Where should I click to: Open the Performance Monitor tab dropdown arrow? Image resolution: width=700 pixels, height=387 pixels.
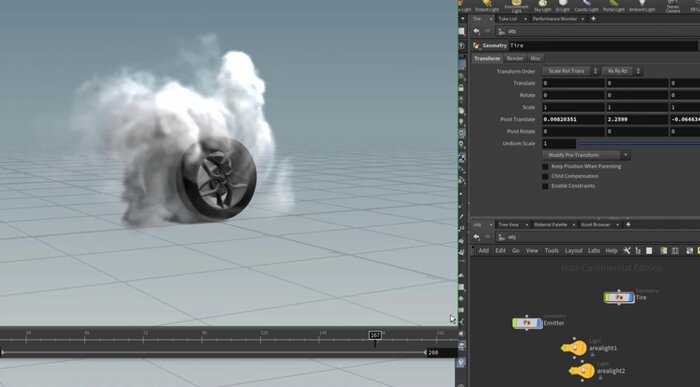click(x=582, y=19)
